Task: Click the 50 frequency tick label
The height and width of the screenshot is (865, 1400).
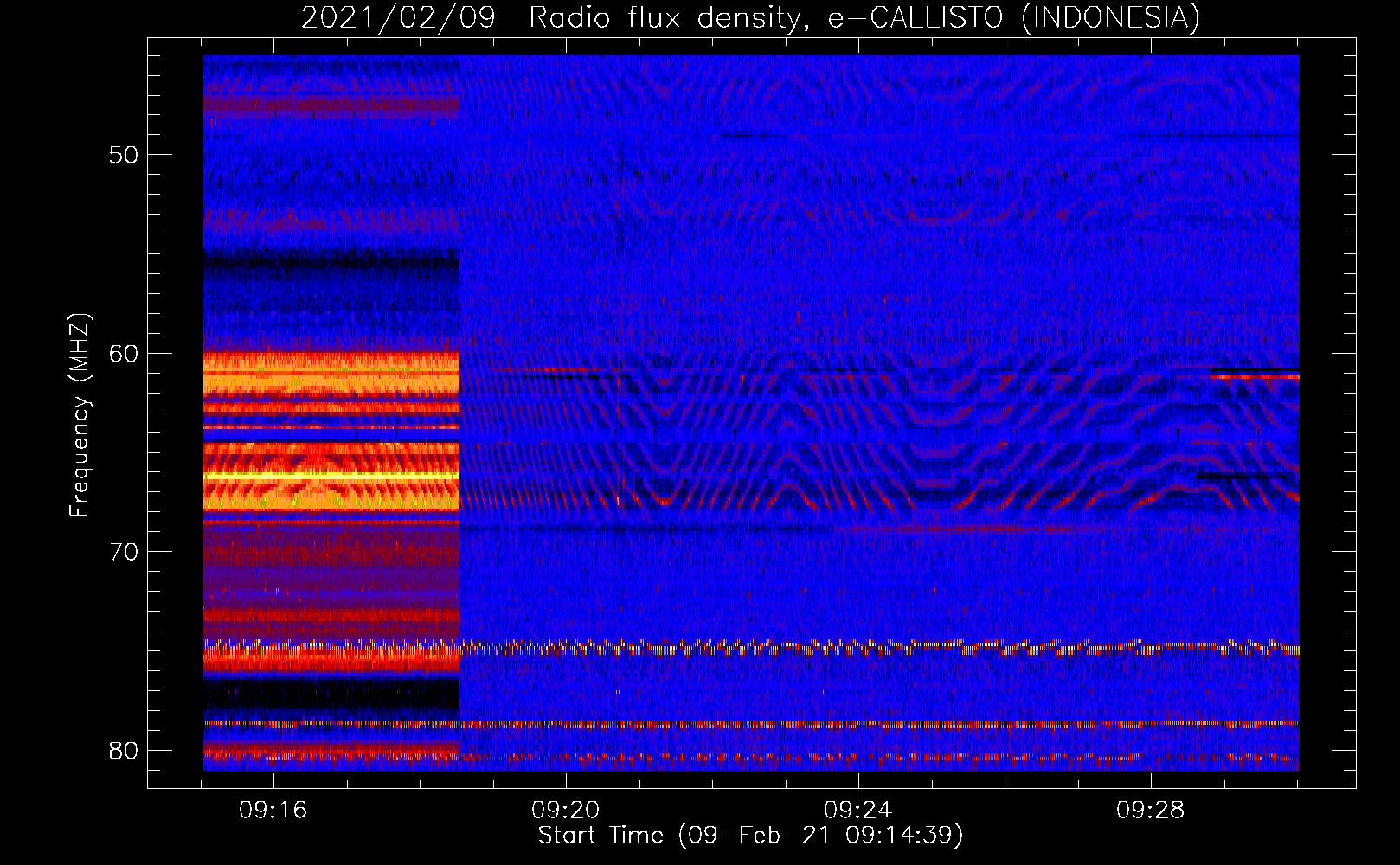Action: [124, 155]
